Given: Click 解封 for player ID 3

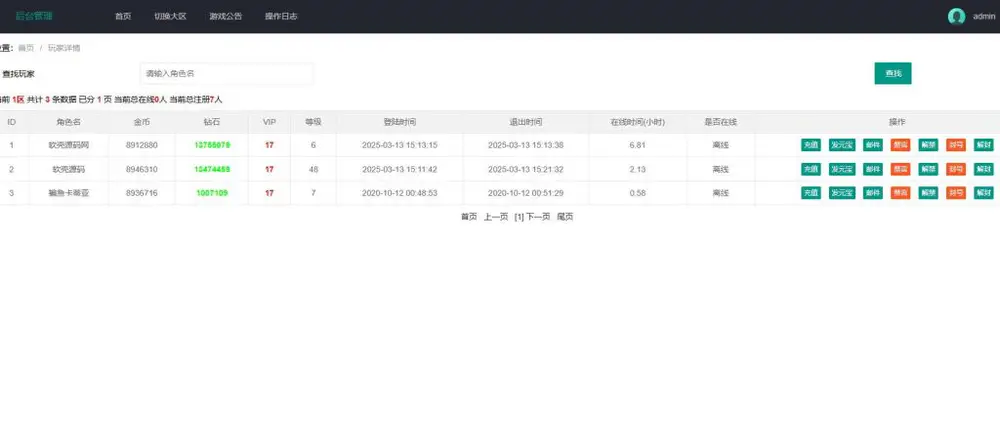Looking at the screenshot, I should tap(983, 193).
